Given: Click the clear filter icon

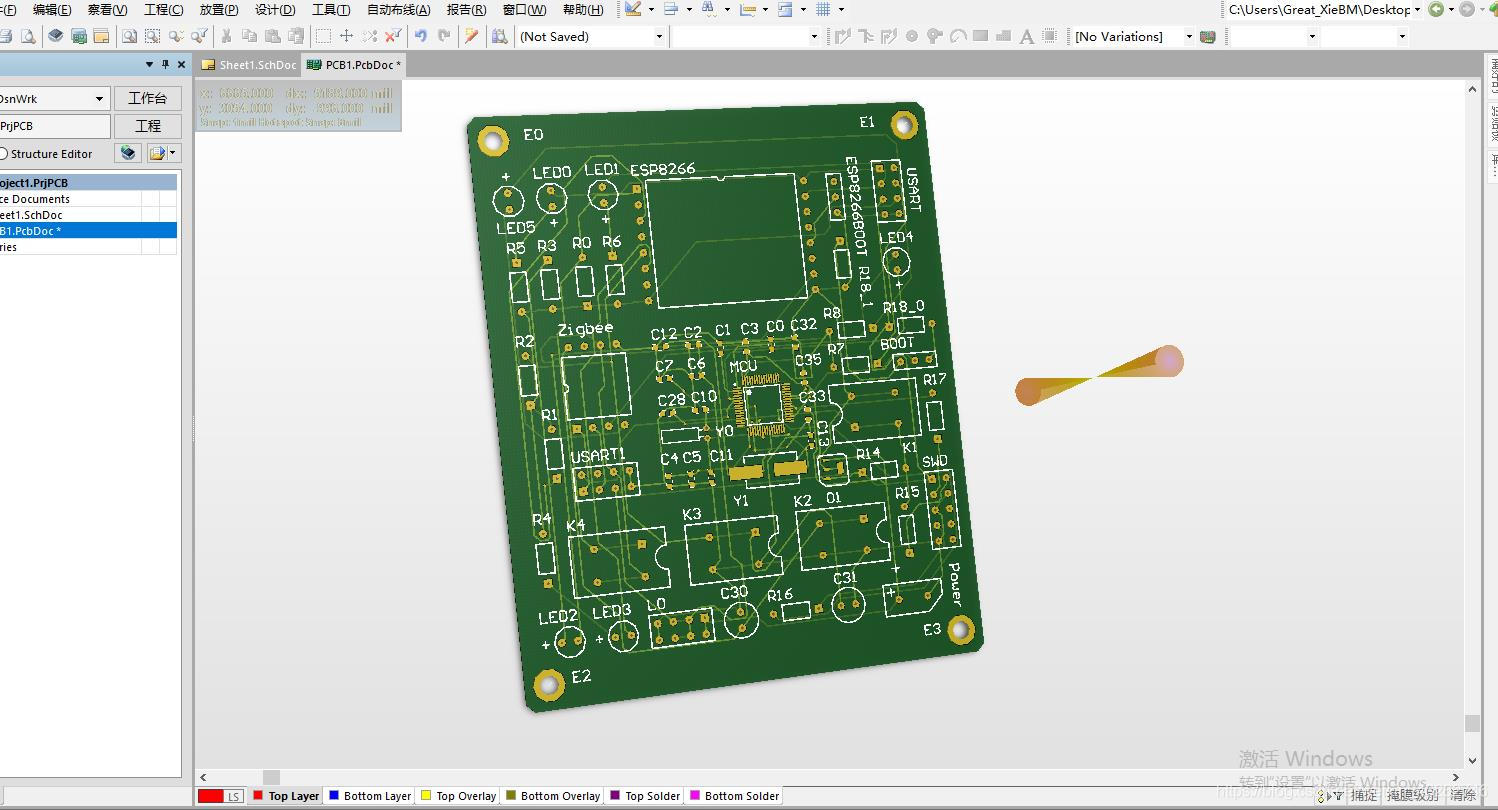Looking at the screenshot, I should pyautogui.click(x=393, y=36).
